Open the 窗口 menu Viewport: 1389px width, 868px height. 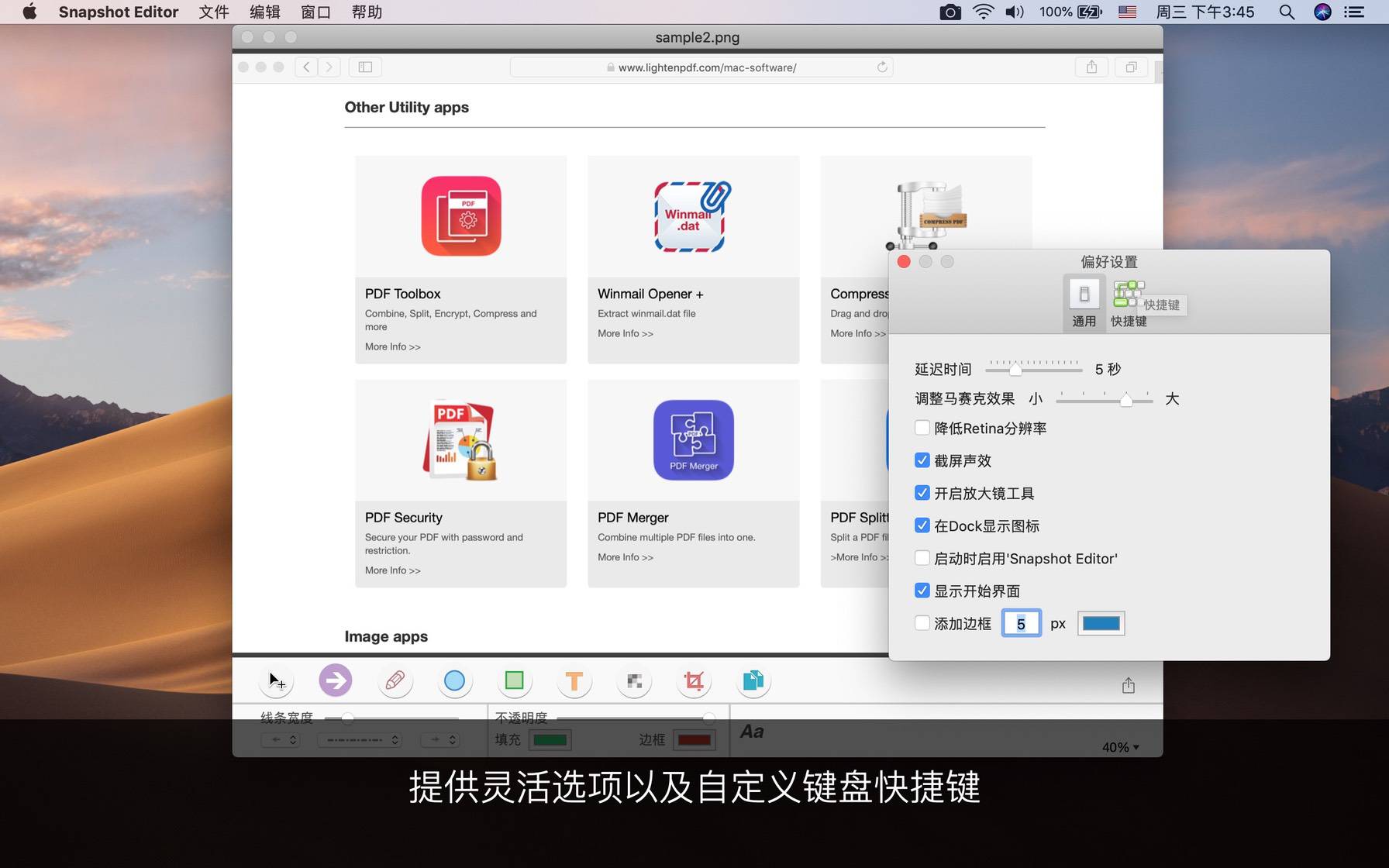click(x=315, y=12)
